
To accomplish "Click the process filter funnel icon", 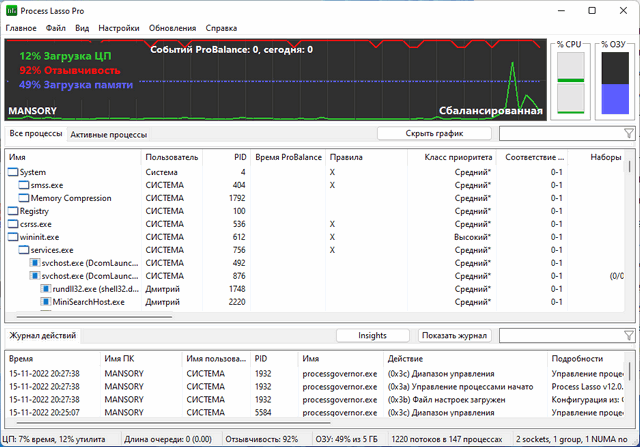I will coord(628,133).
